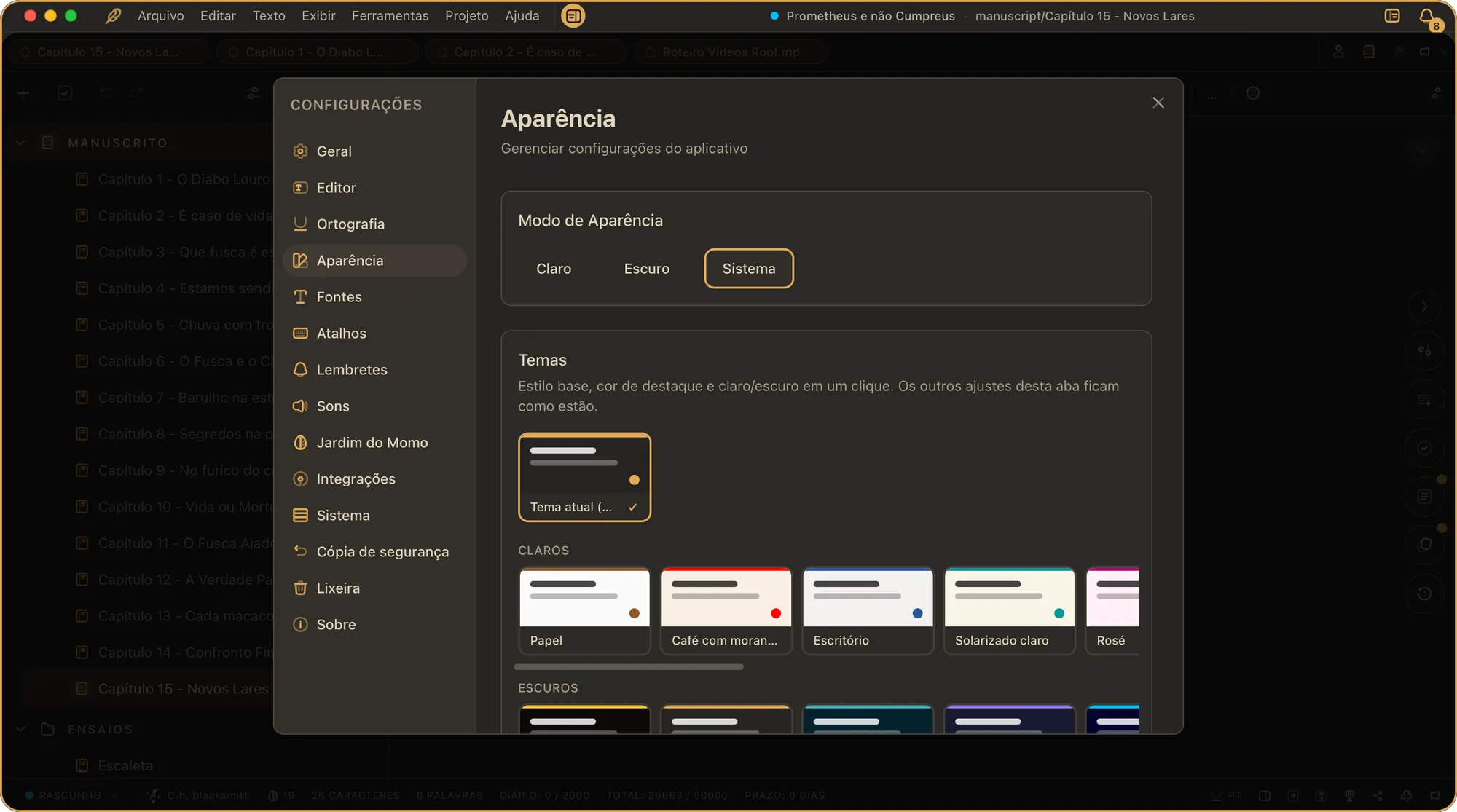The height and width of the screenshot is (812, 1457).
Task: Open the Sistema settings section in sidebar
Action: click(374, 516)
